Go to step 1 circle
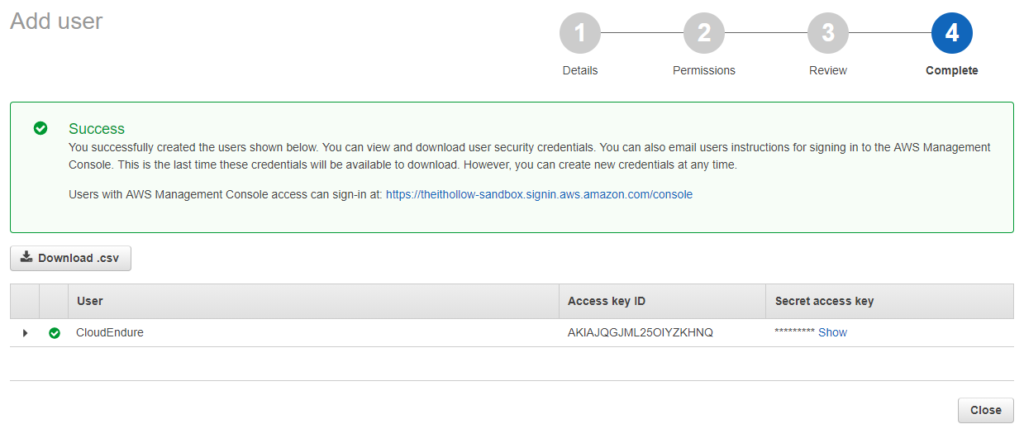 coord(580,34)
